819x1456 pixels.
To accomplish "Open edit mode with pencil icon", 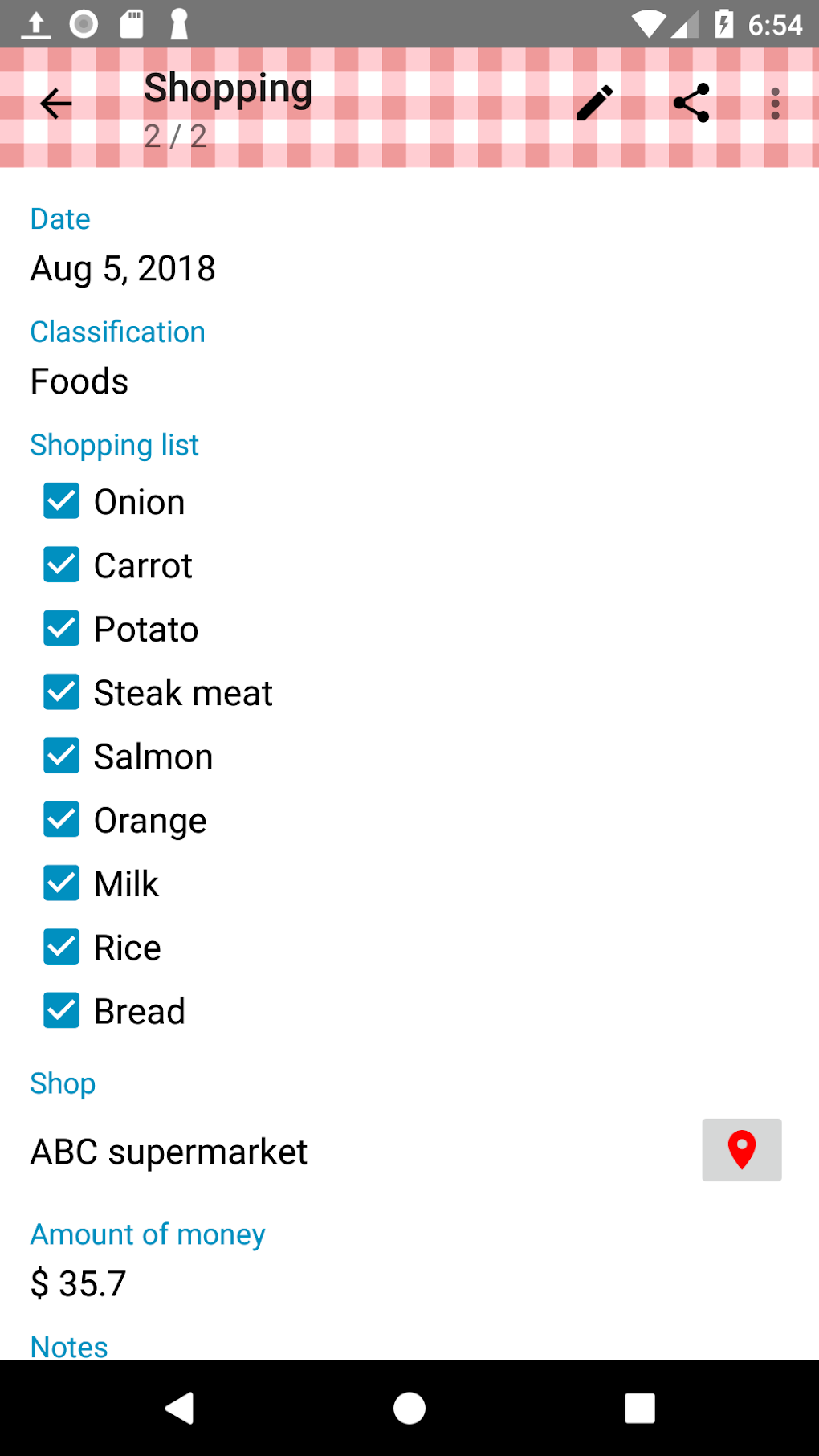I will pyautogui.click(x=595, y=104).
